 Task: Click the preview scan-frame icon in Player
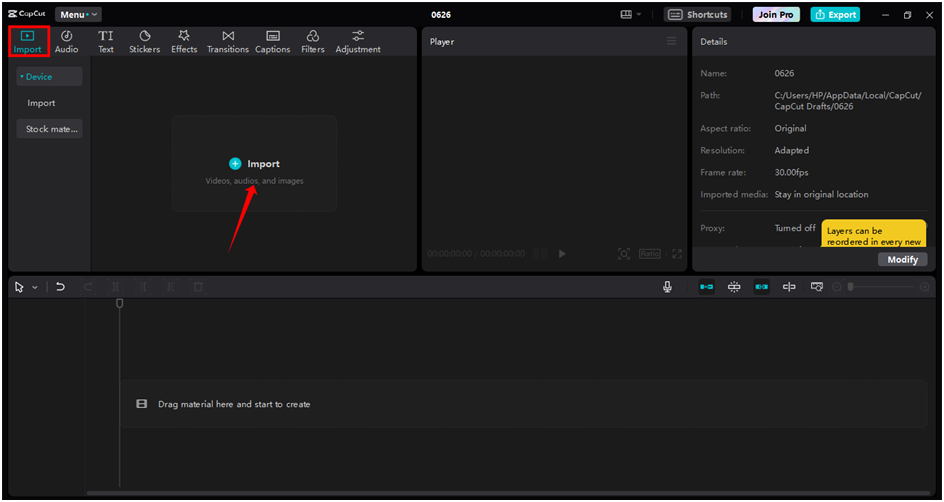(x=624, y=254)
